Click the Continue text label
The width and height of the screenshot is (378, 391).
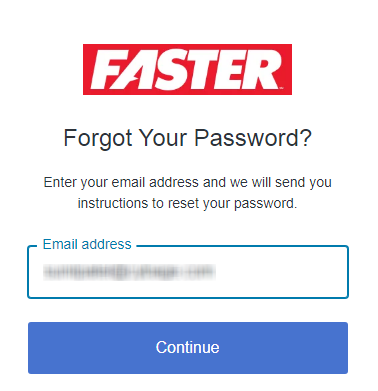point(188,347)
